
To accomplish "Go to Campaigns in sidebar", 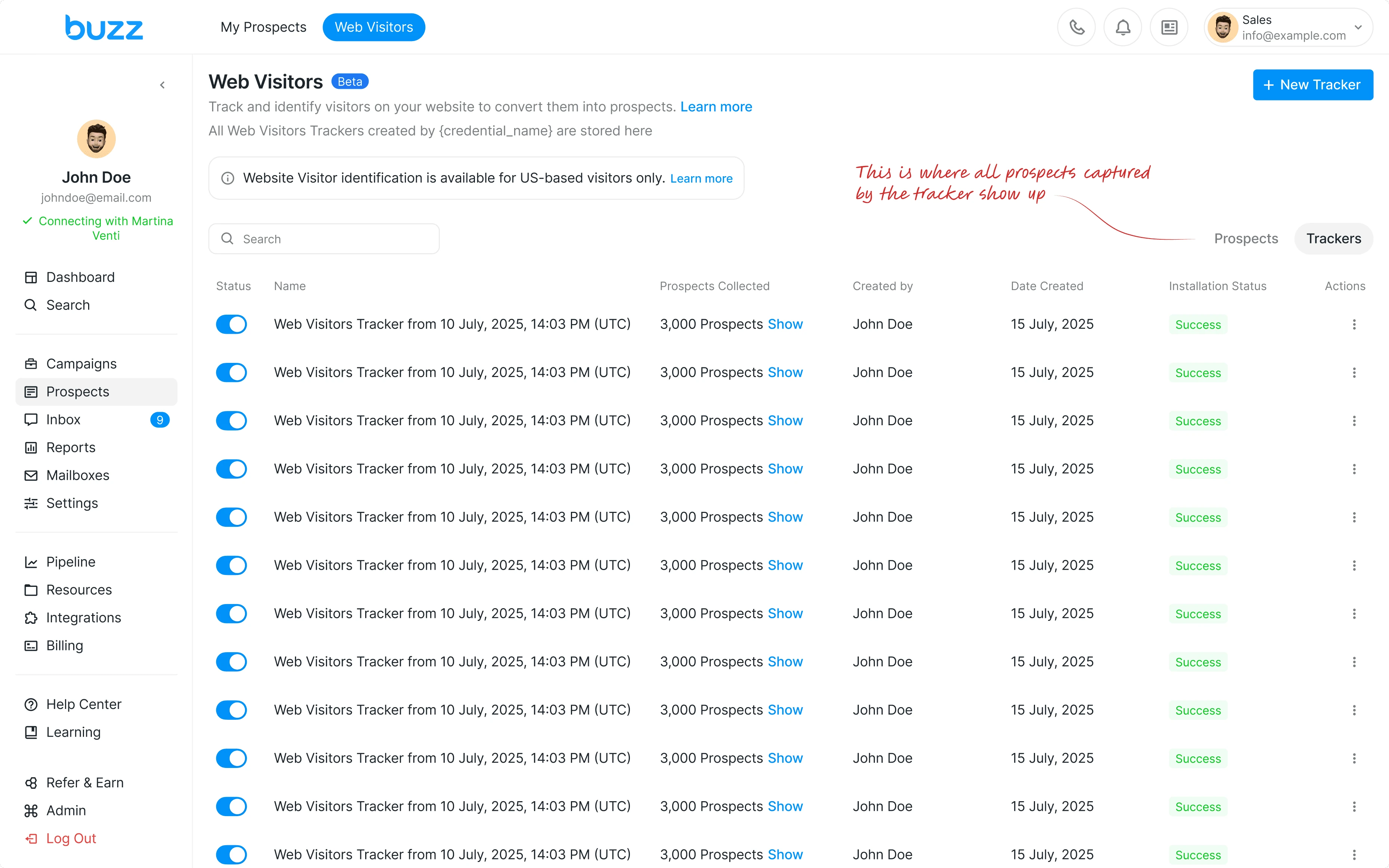I will (96, 364).
